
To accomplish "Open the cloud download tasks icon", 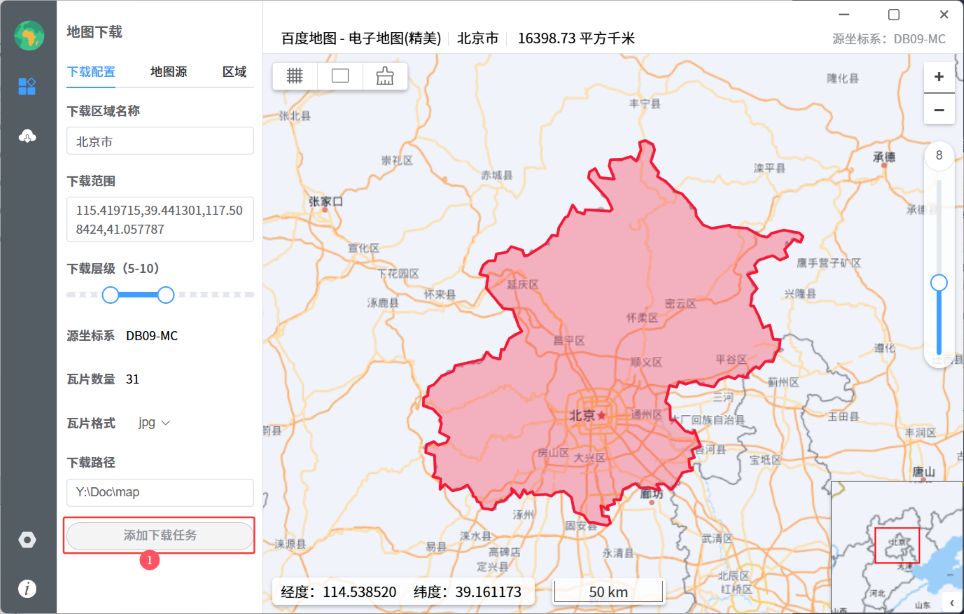I will pos(27,136).
